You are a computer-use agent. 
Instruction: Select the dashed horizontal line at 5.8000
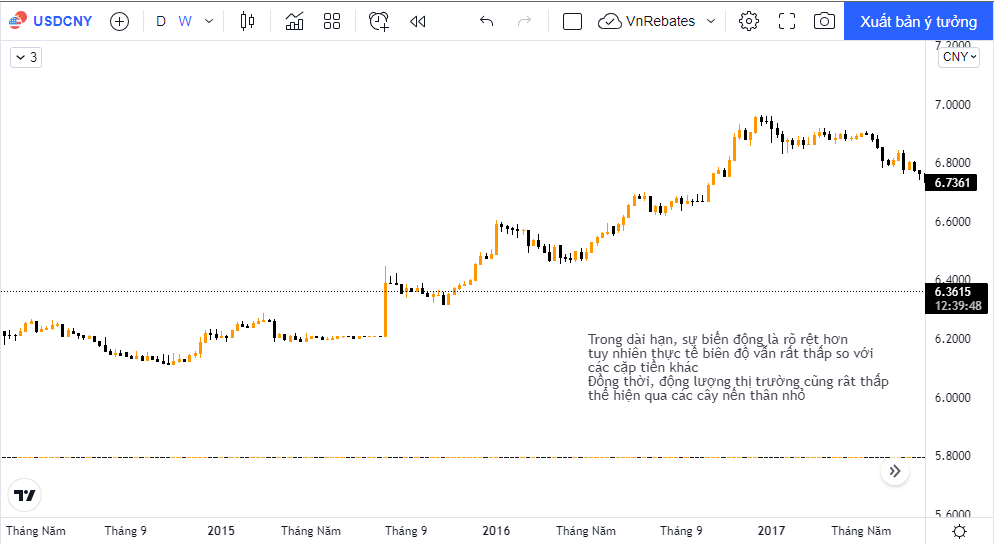coord(463,457)
